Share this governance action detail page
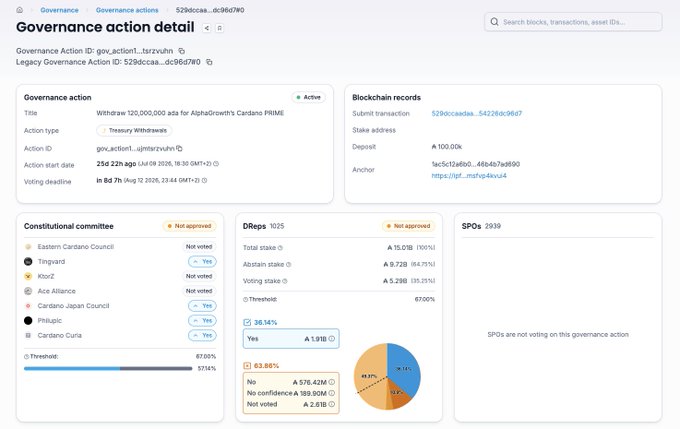Image resolution: width=680 pixels, height=429 pixels. (206, 28)
